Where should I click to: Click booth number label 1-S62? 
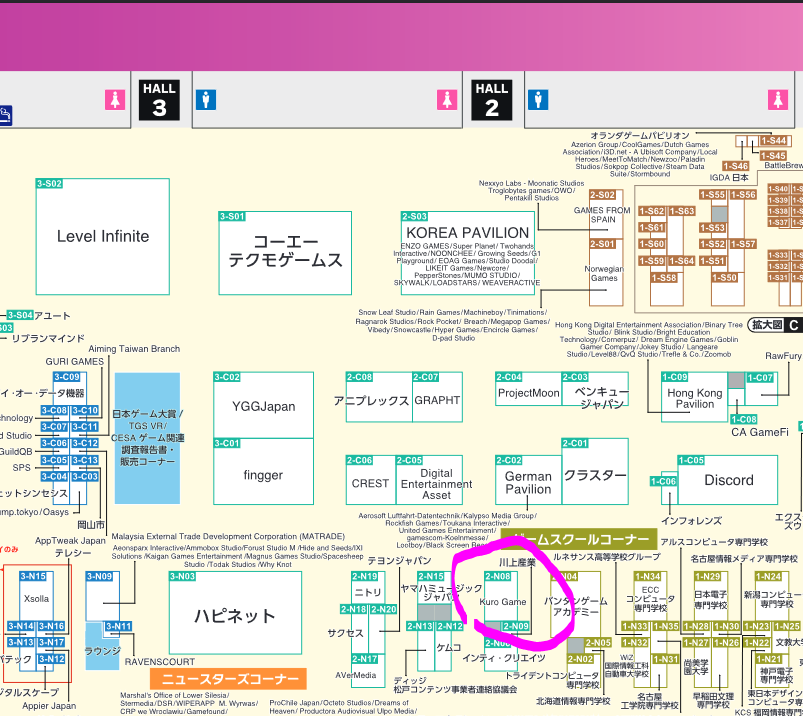(652, 211)
